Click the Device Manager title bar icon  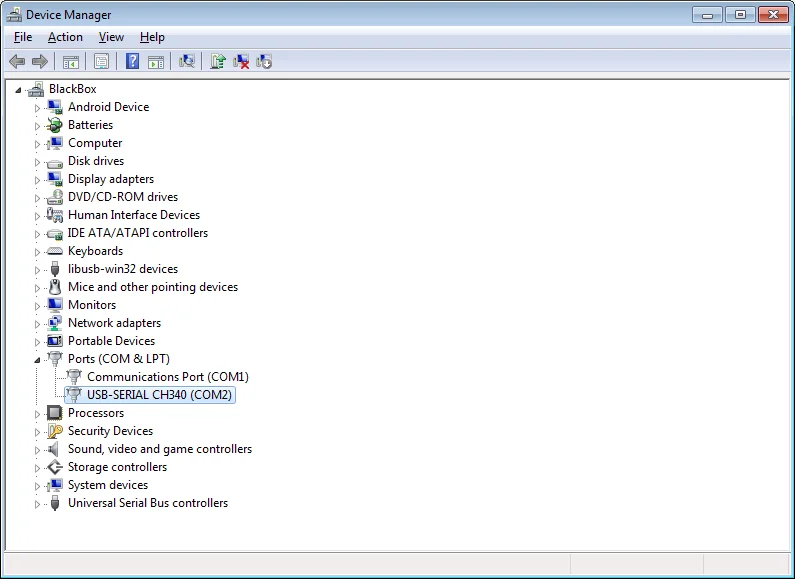14,15
